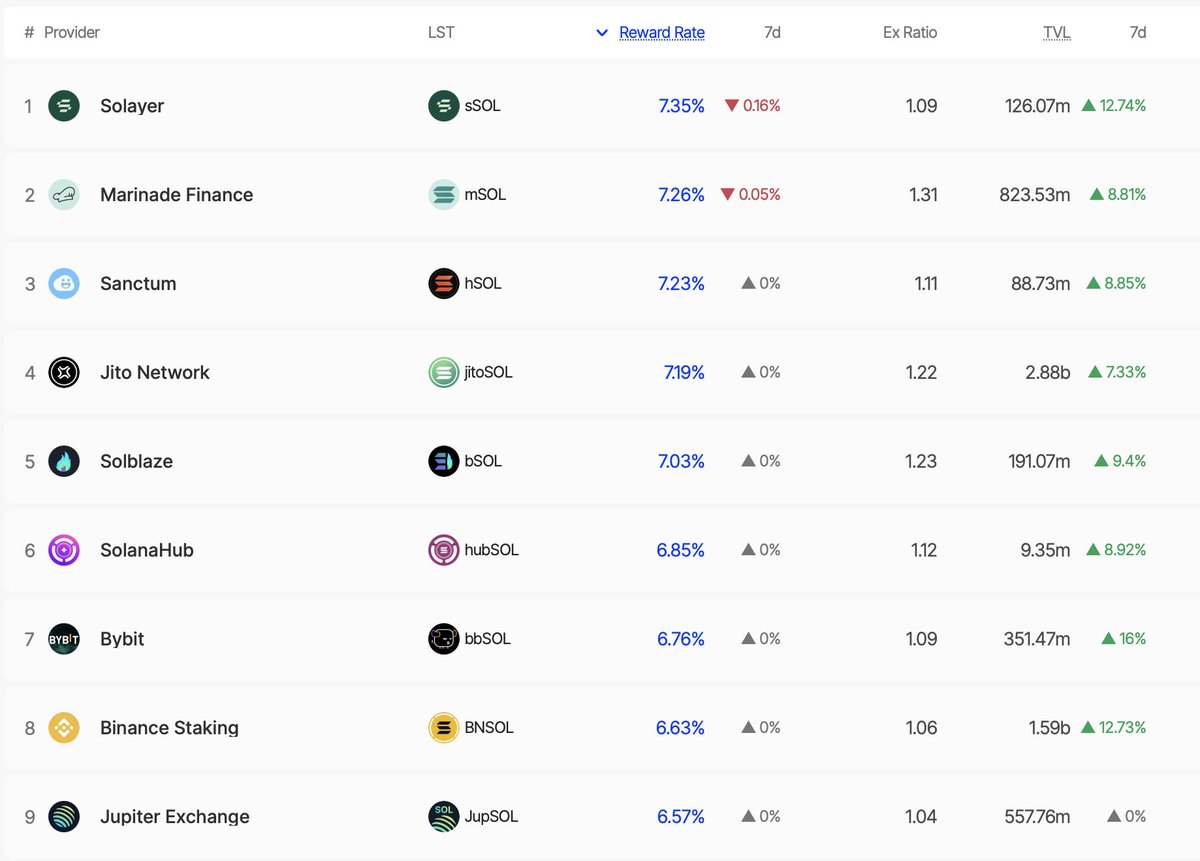1200x861 pixels.
Task: Click the jitoSOL token label
Action: (x=488, y=373)
